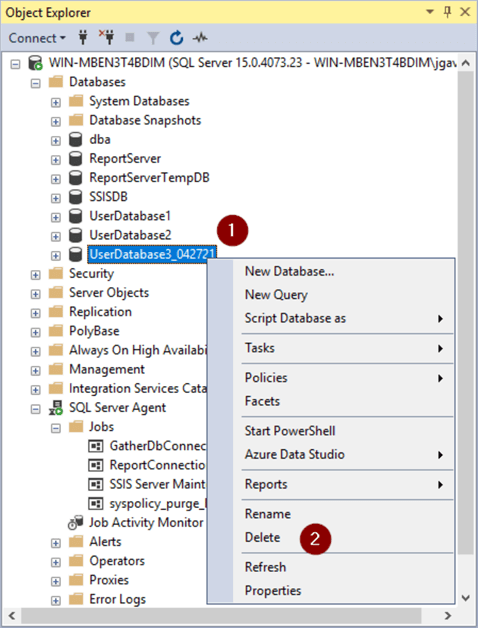Expand the Security node
Screen dimensions: 478x628
[36, 275]
